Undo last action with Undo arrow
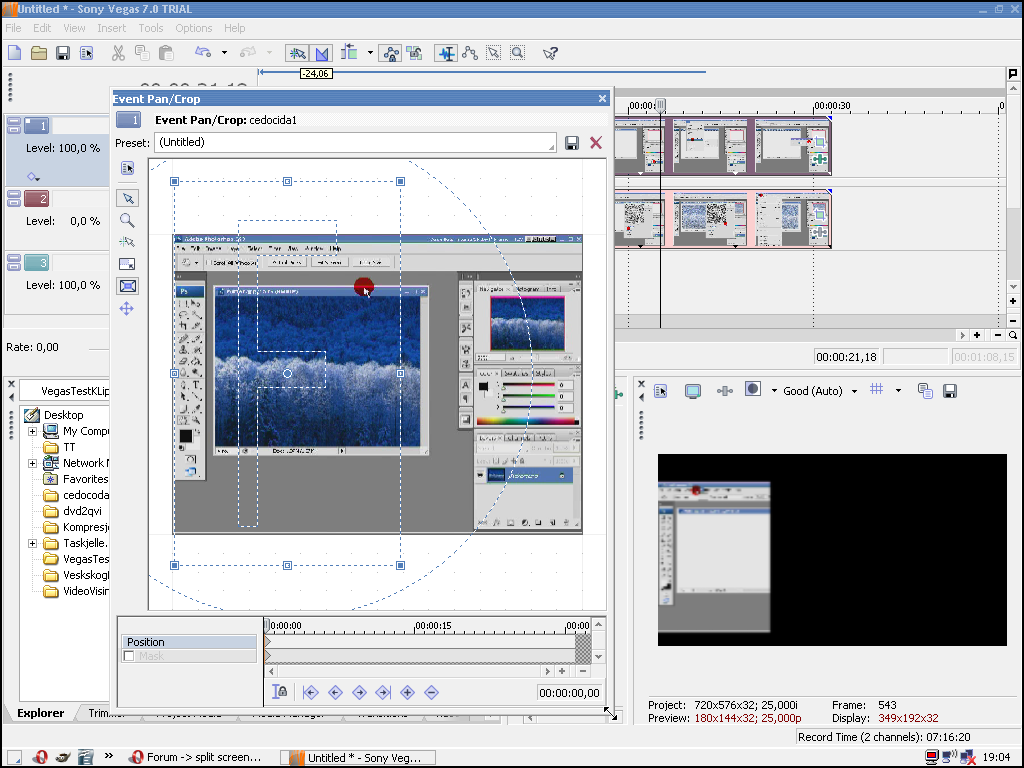Image resolution: width=1024 pixels, height=768 pixels. pyautogui.click(x=203, y=53)
